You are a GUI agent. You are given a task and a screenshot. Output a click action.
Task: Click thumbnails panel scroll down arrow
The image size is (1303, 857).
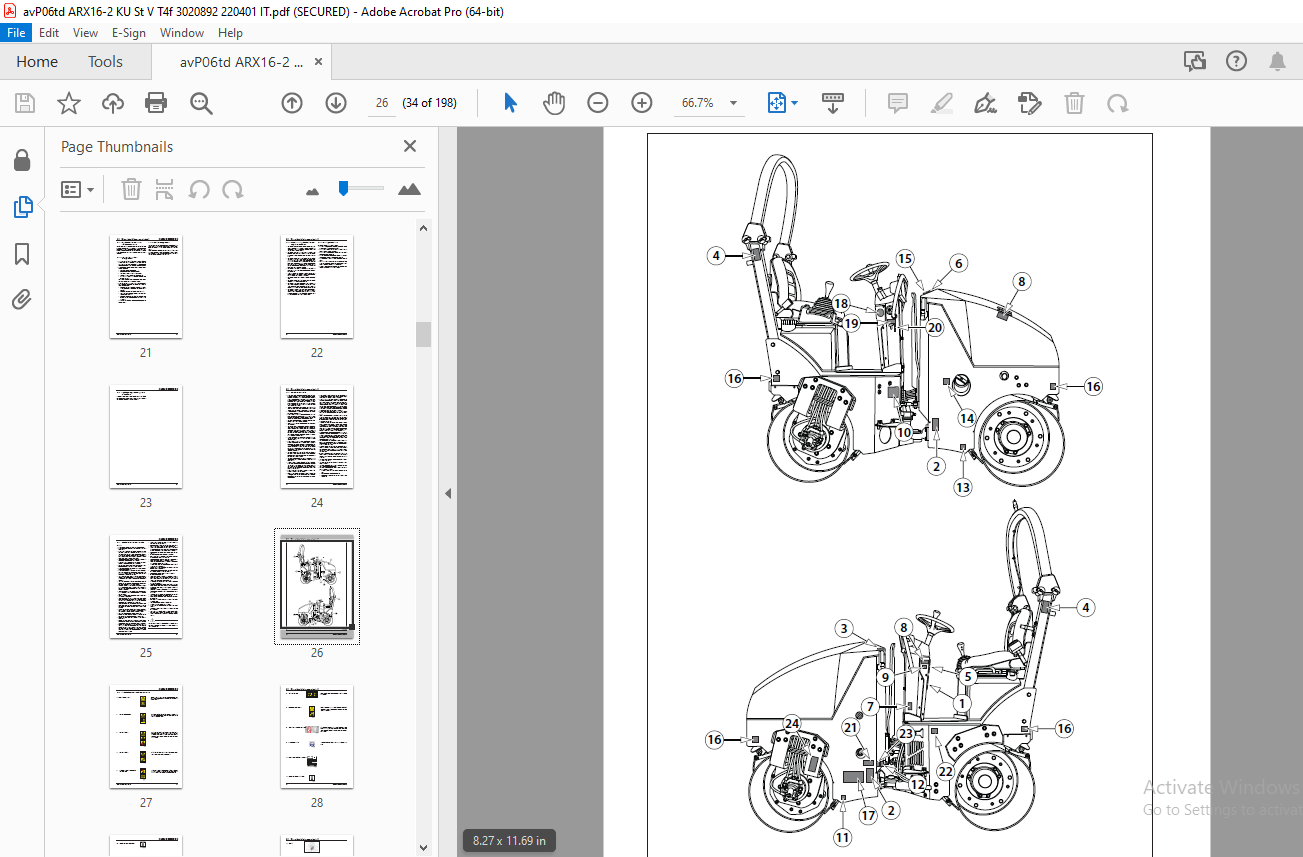coord(424,848)
